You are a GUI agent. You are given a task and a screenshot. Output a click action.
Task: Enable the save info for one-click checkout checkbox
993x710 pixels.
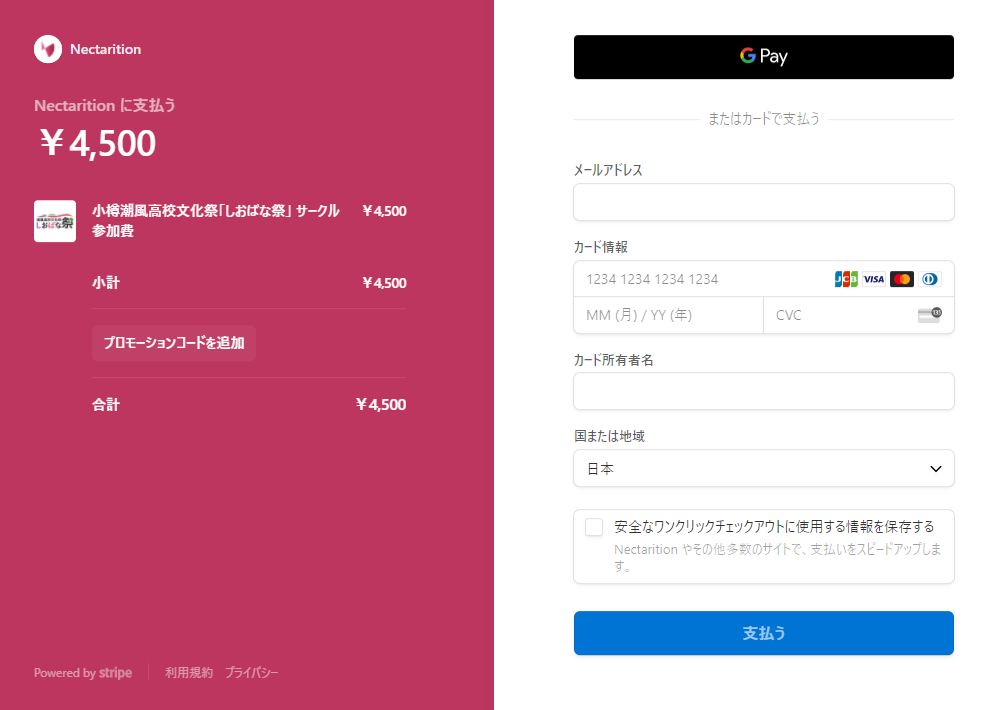(x=594, y=527)
